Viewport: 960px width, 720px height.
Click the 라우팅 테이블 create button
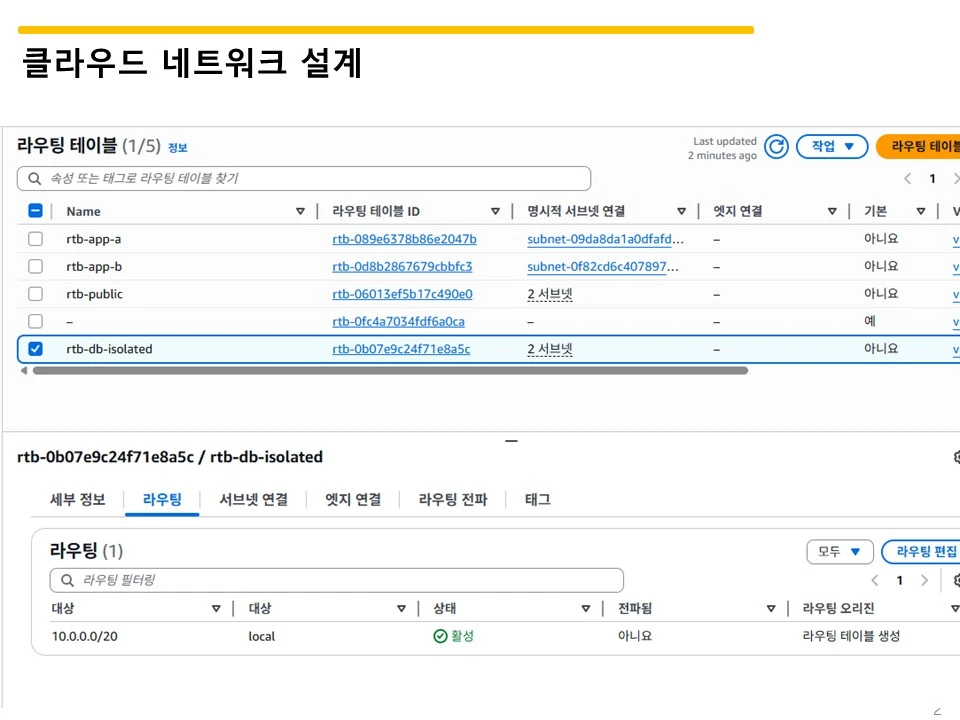(918, 146)
